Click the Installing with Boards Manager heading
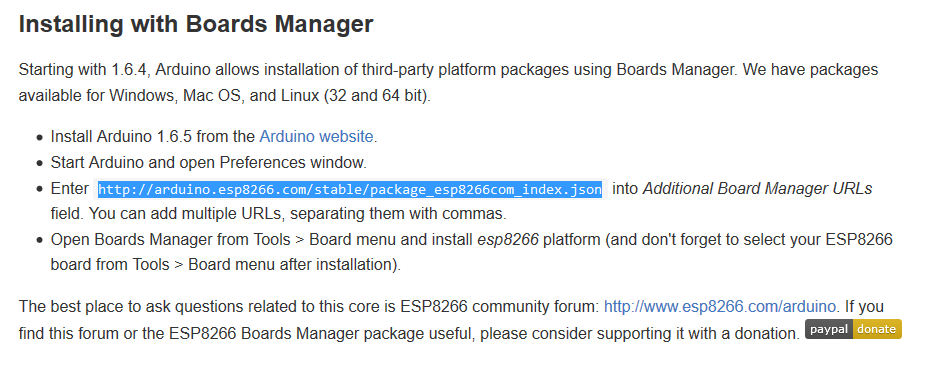Image resolution: width=937 pixels, height=365 pixels. (x=196, y=24)
